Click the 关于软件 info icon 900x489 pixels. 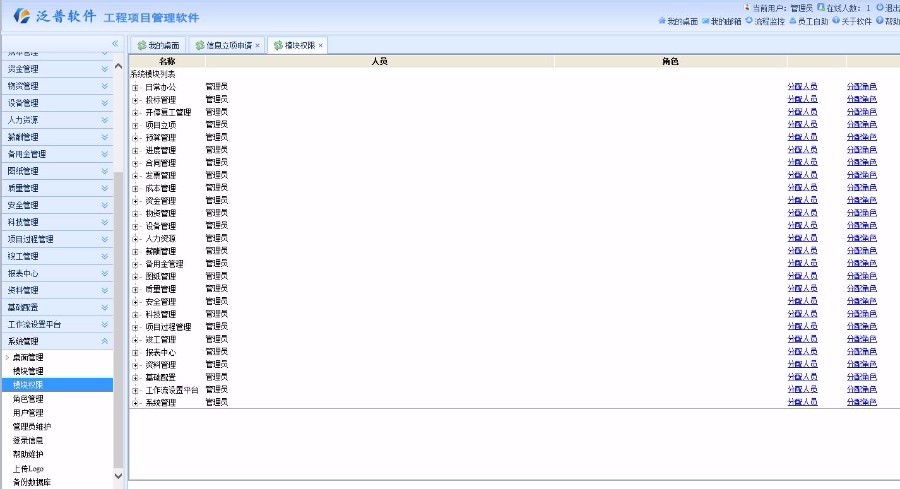click(836, 21)
